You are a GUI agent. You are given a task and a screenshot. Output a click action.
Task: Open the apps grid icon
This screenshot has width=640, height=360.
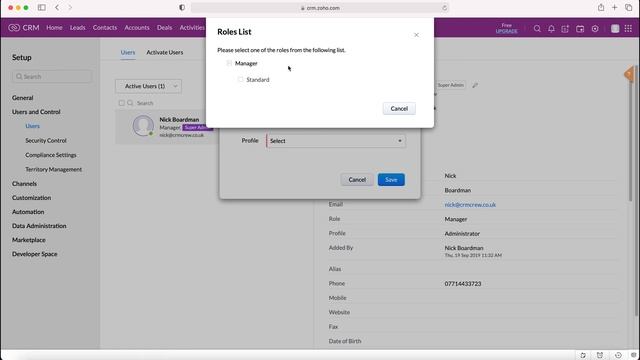[x=629, y=28]
